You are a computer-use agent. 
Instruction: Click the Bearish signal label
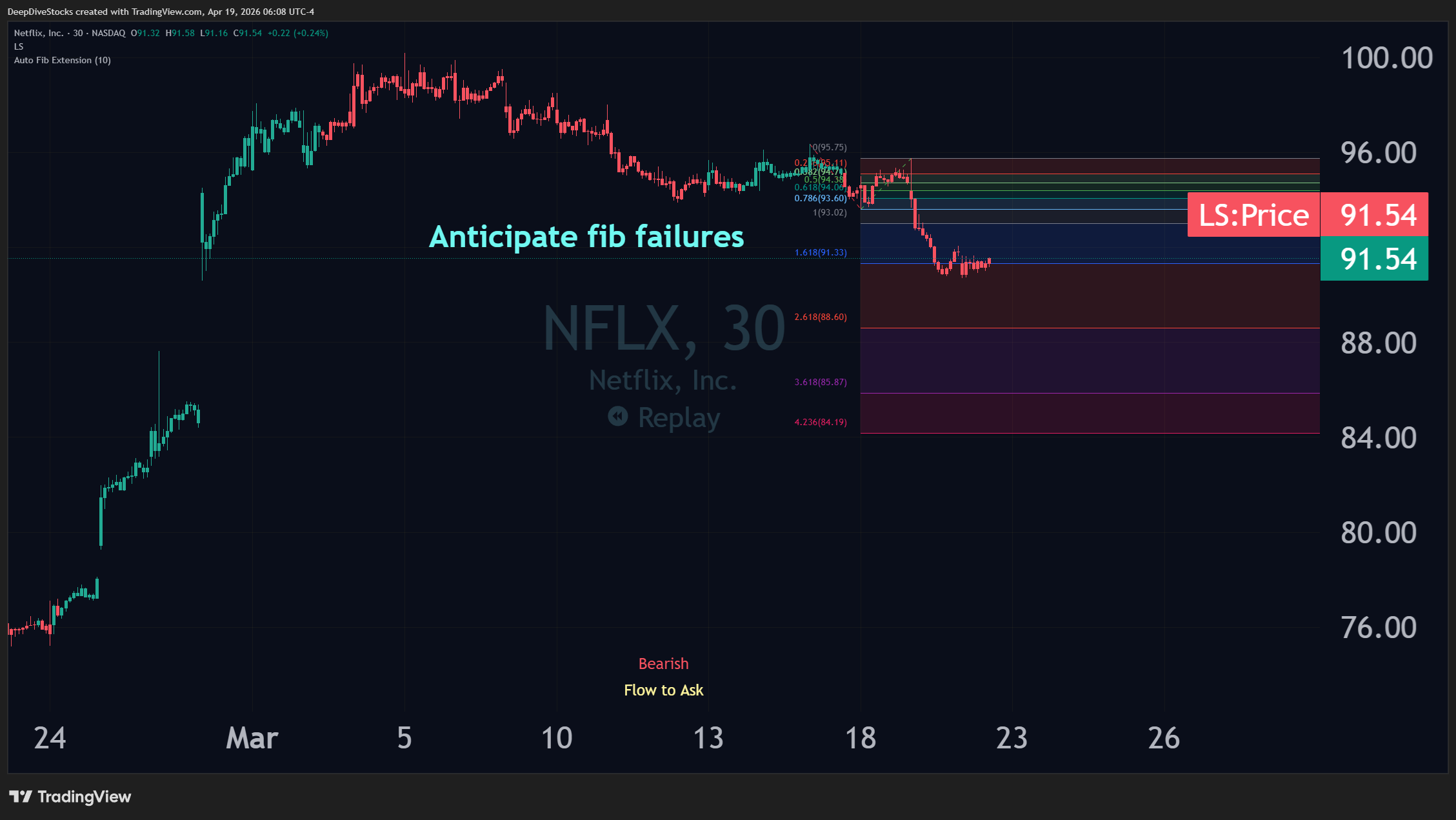[x=663, y=663]
